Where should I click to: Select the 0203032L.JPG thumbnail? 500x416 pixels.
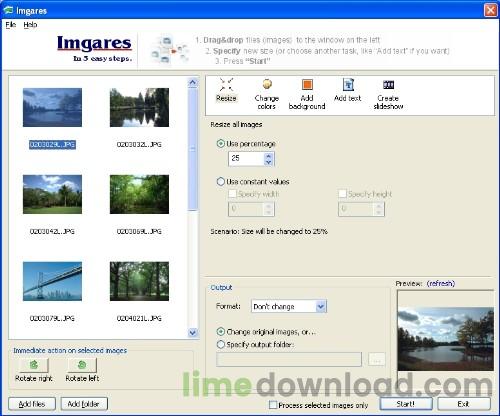139,107
